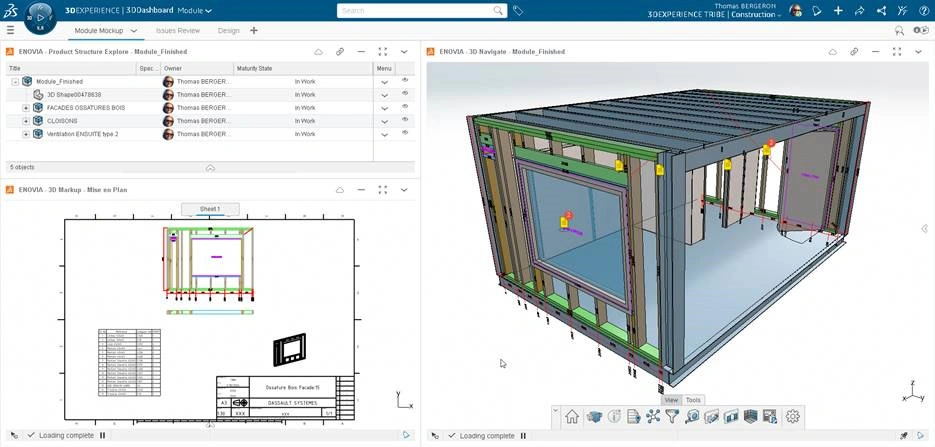Click the user search icon under the top bar
The width and height of the screenshot is (935, 447).
pos(899,30)
